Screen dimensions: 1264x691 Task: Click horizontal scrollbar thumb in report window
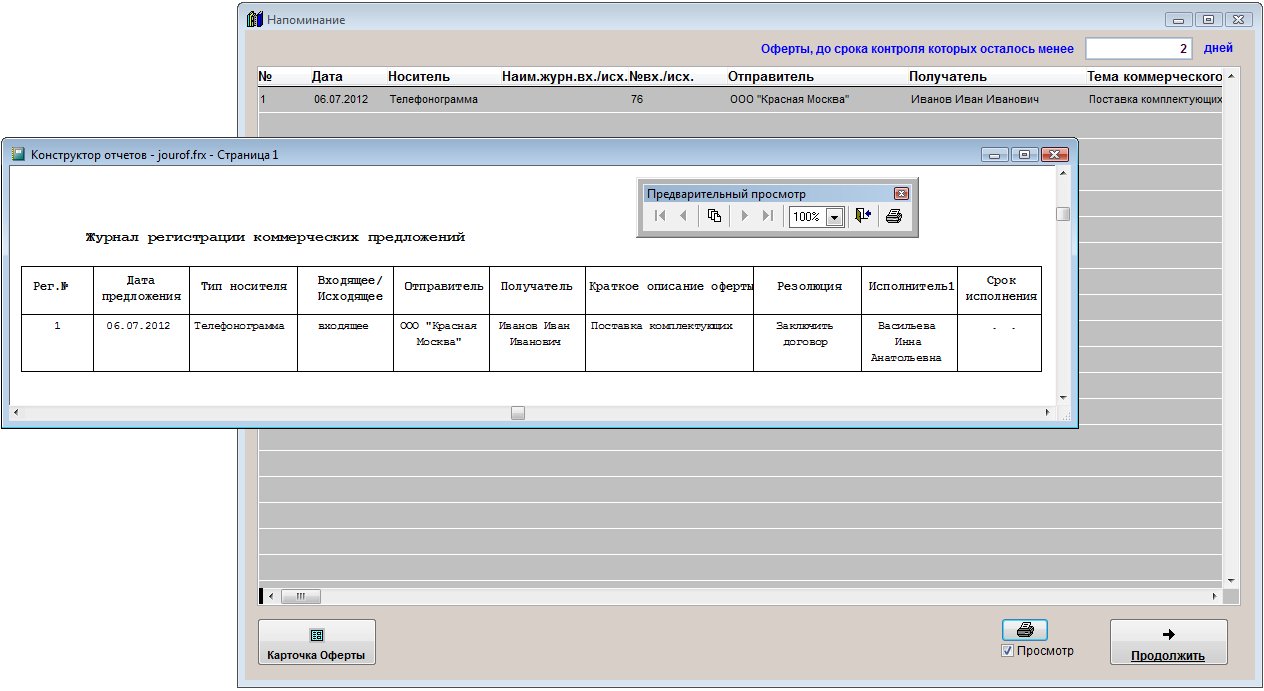(x=518, y=413)
